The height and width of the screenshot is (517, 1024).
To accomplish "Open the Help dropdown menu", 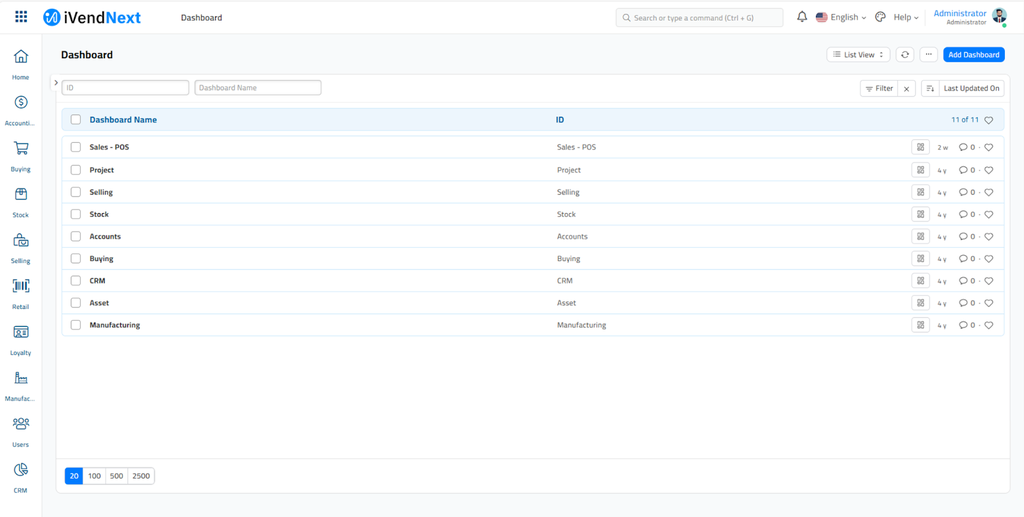I will click(x=905, y=17).
